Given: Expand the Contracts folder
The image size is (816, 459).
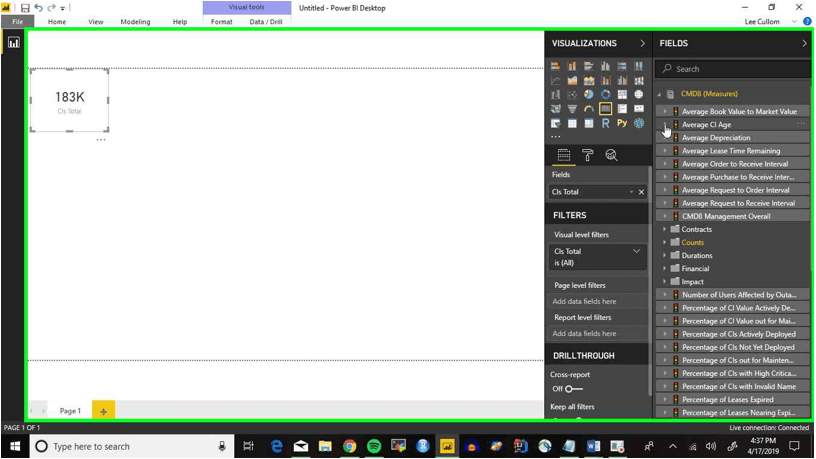Looking at the screenshot, I should coord(665,229).
